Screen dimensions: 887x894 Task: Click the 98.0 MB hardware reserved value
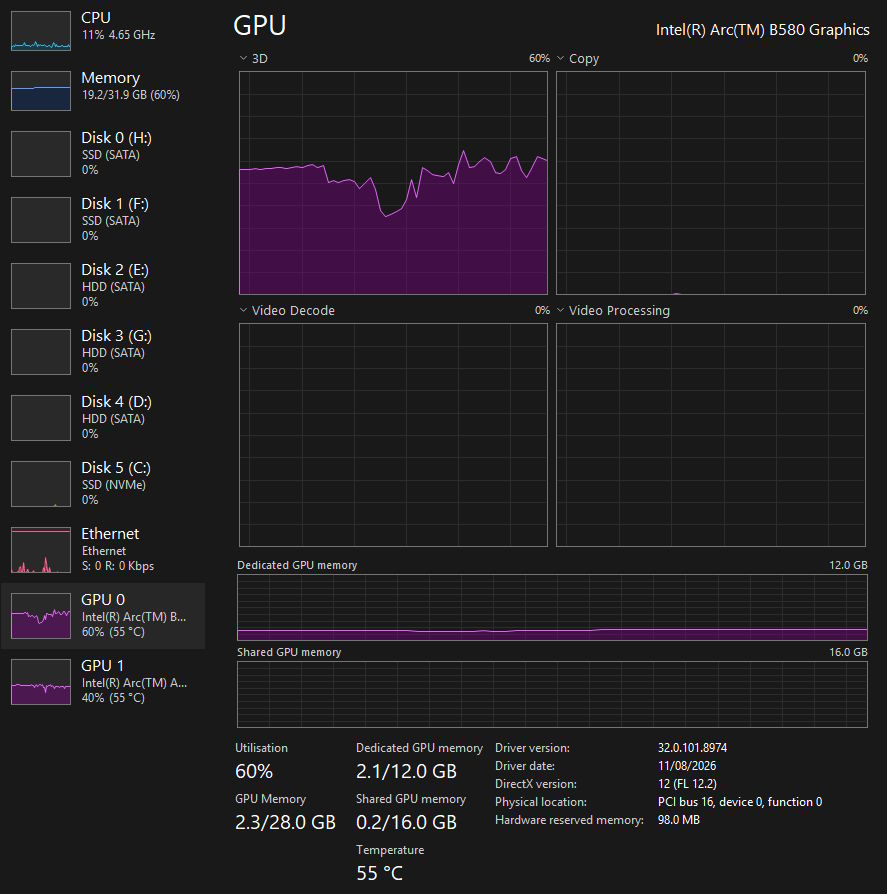[x=679, y=820]
